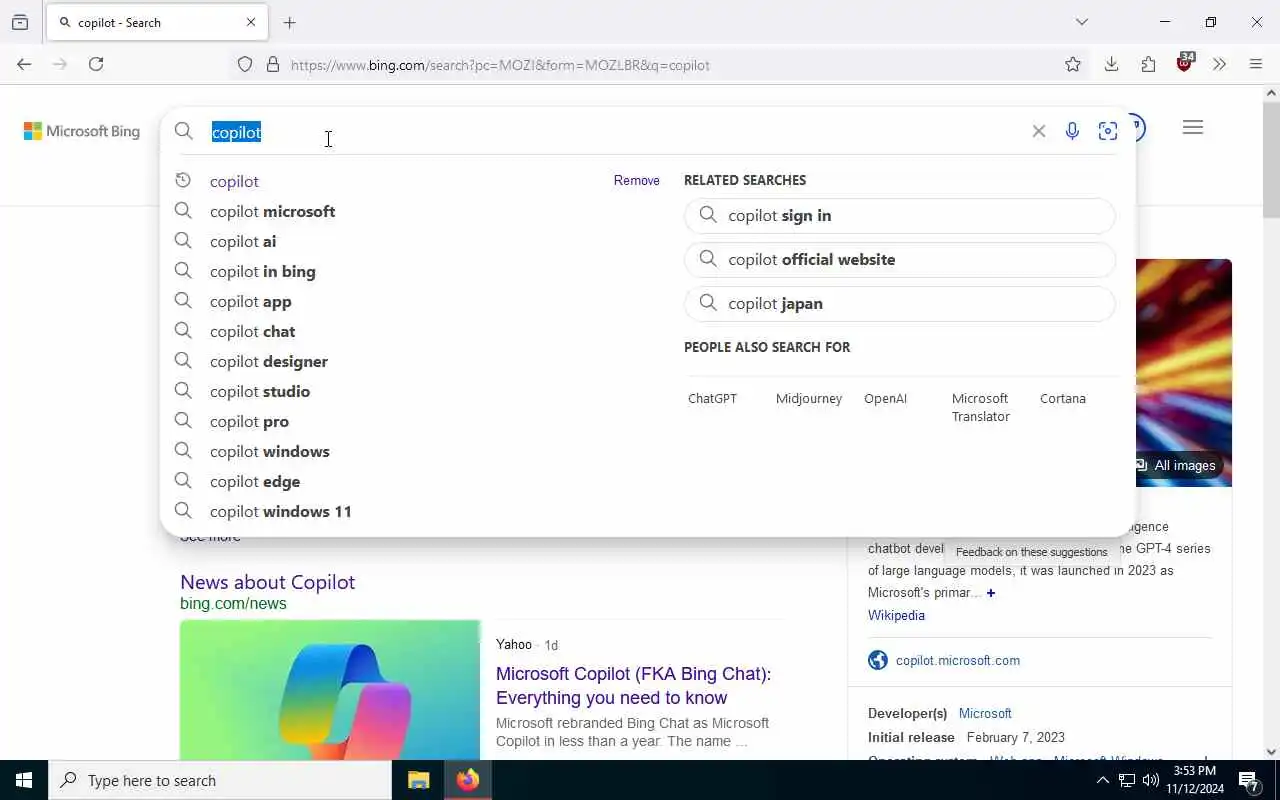Click the Microsoft Bing logo
Viewport: 1280px width, 800px height.
[x=82, y=131]
